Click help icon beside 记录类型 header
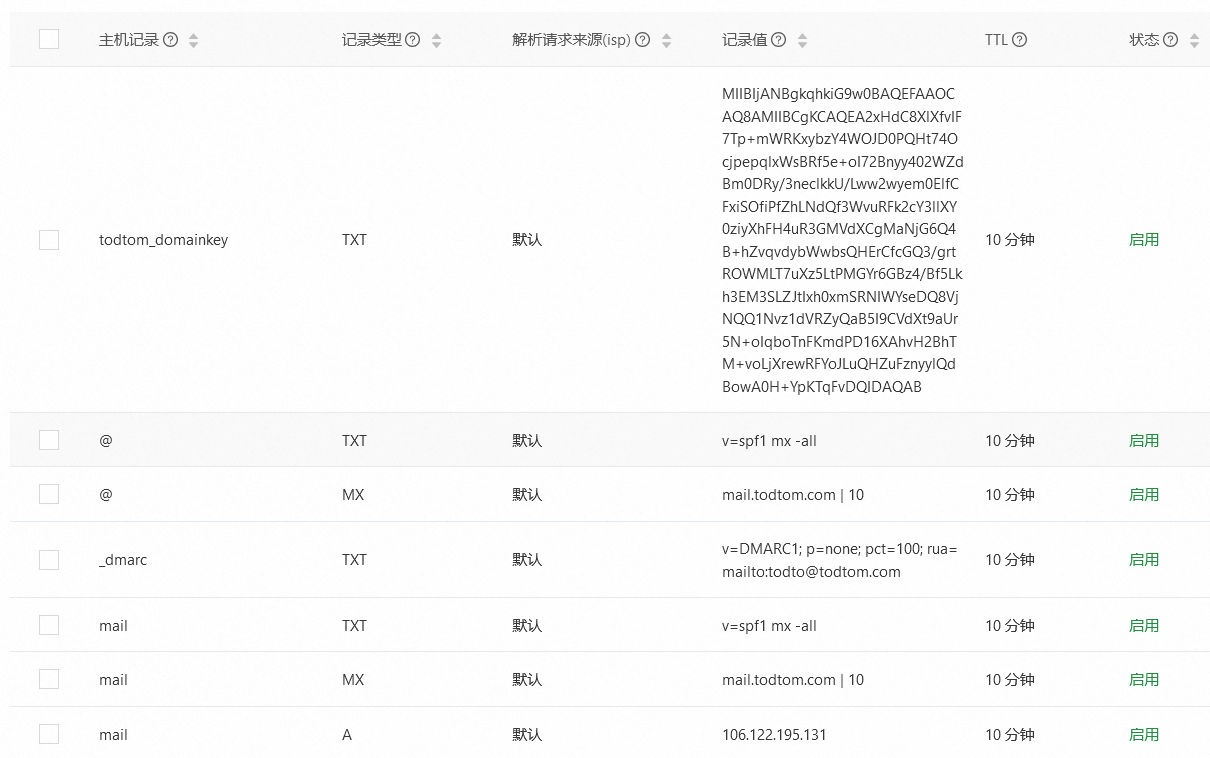1210x758 pixels. pos(412,40)
